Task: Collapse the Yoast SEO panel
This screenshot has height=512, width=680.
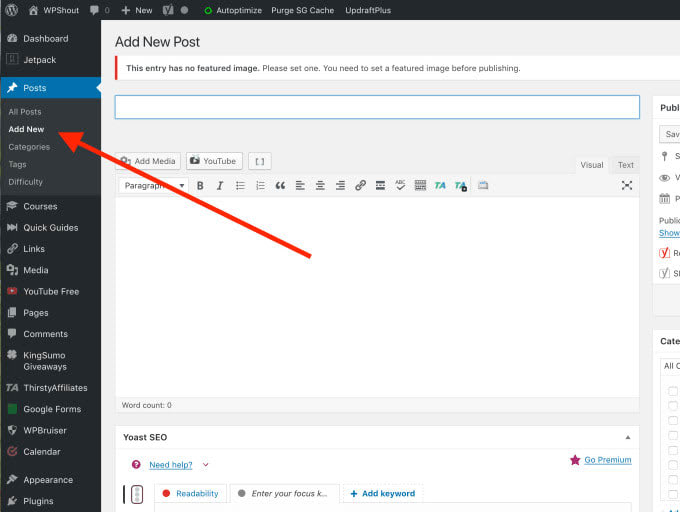Action: point(628,437)
